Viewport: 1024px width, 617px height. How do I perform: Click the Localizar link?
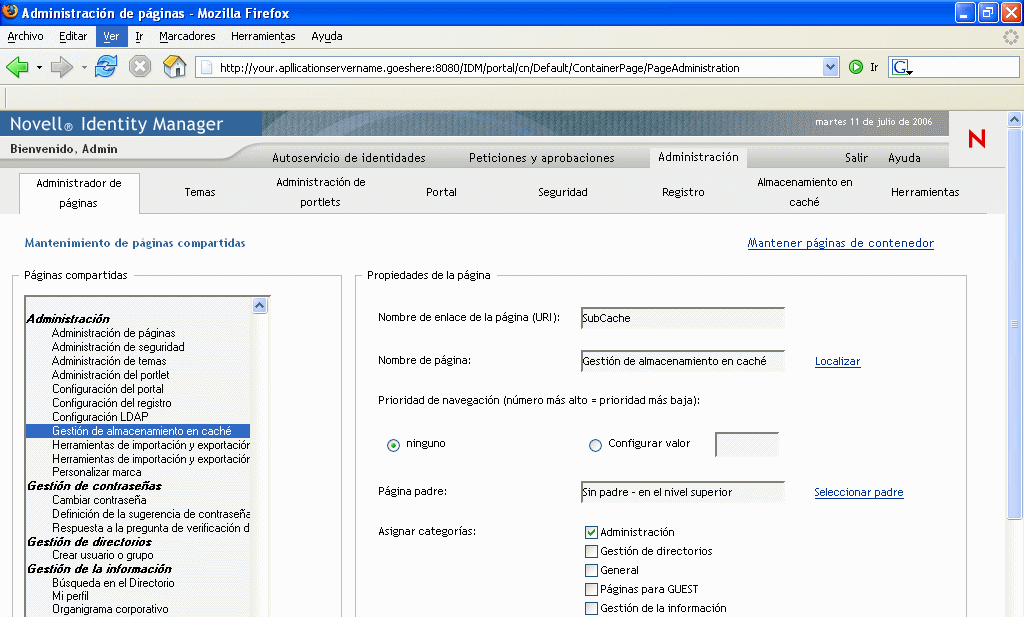(x=837, y=362)
